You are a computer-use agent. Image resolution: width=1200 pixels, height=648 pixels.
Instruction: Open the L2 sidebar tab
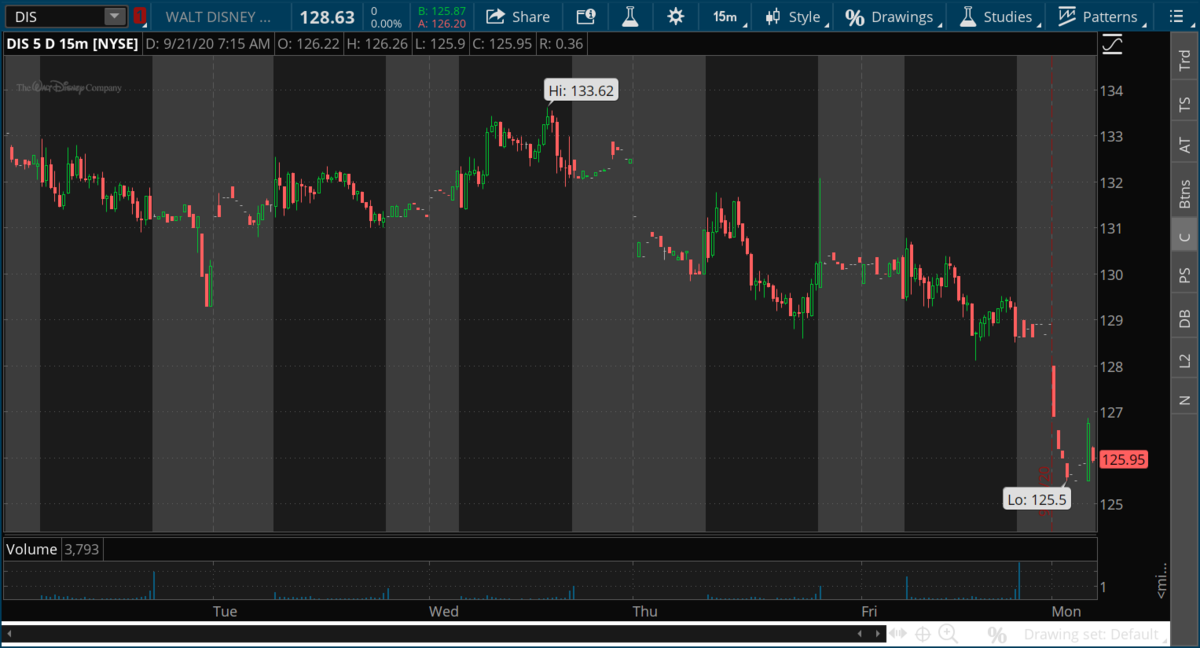tap(1185, 360)
